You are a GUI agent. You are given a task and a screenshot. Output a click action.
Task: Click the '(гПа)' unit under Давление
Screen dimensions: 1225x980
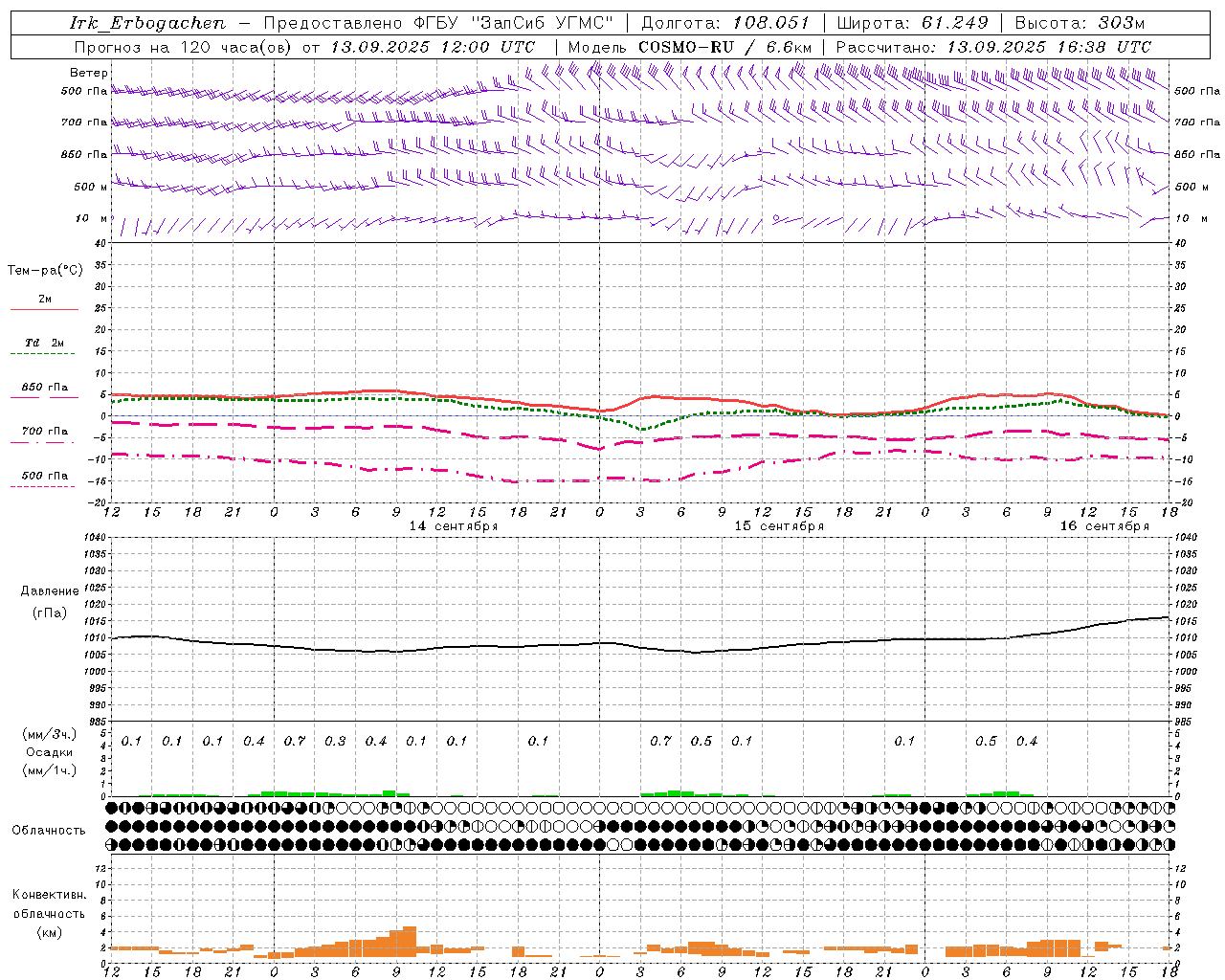tap(50, 613)
